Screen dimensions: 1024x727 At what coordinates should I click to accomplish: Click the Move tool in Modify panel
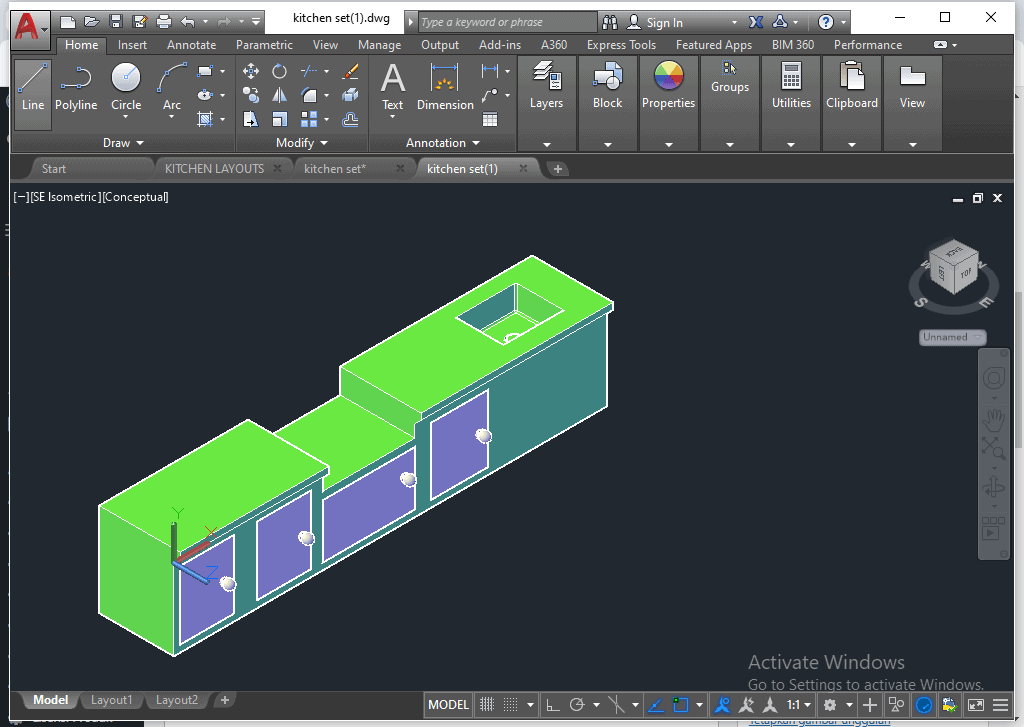pos(251,71)
